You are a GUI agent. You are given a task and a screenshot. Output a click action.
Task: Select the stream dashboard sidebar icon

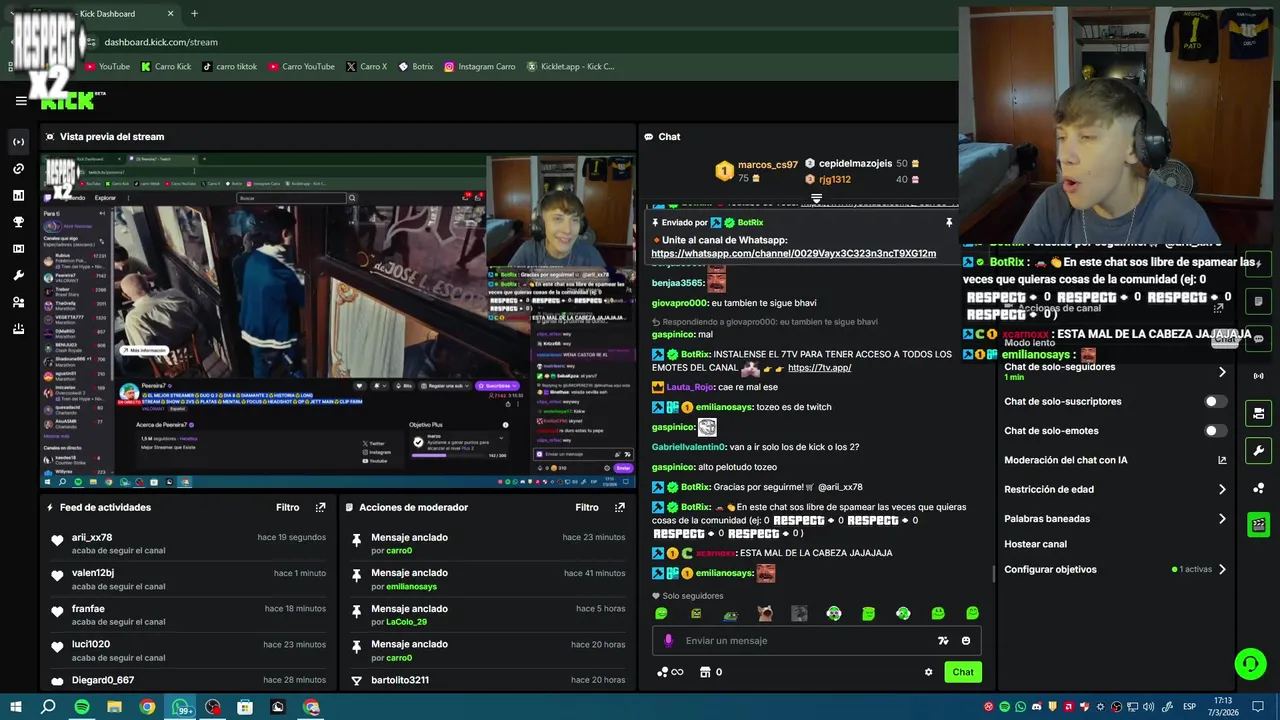point(18,142)
